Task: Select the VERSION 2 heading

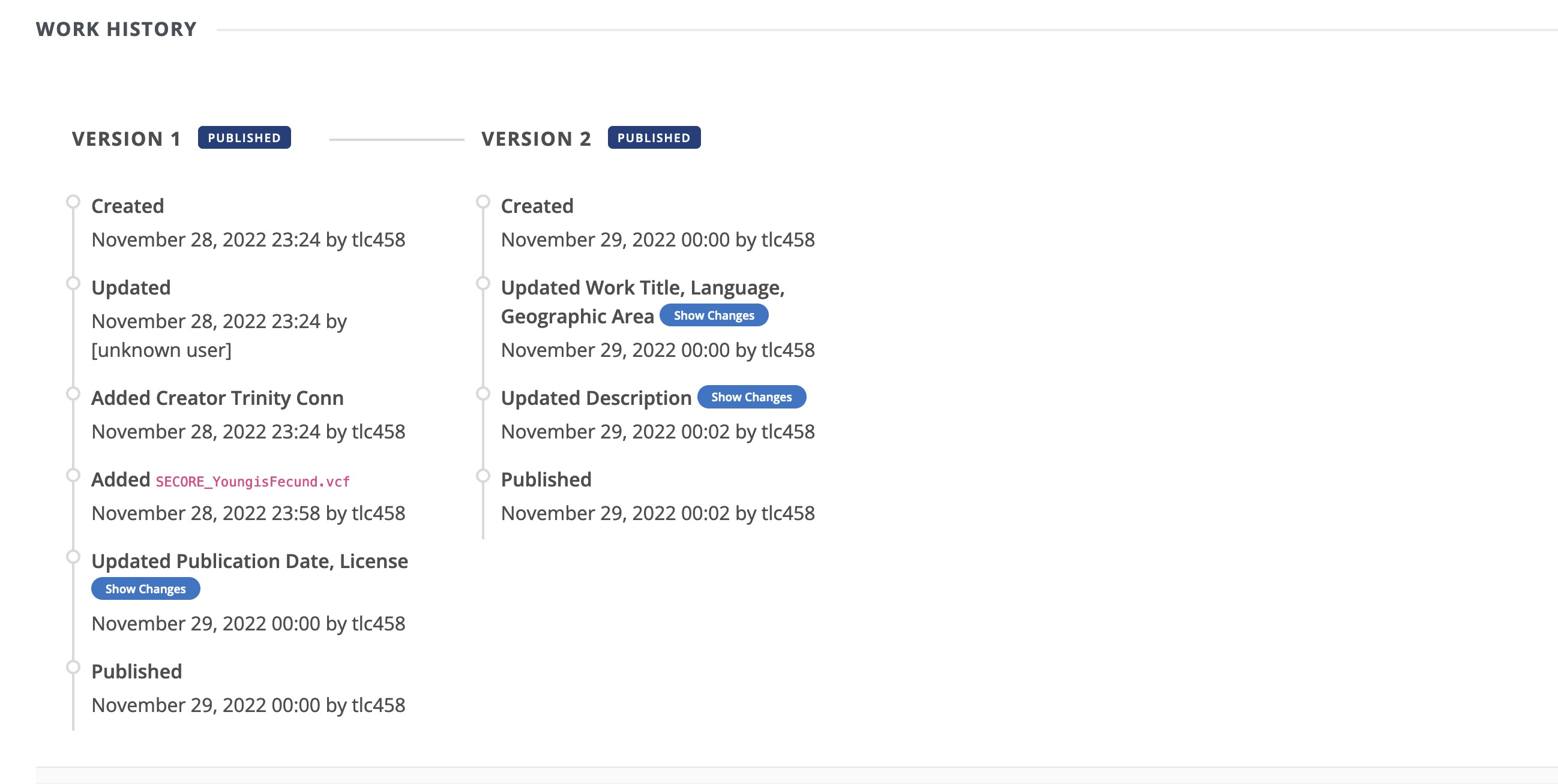Action: (535, 139)
